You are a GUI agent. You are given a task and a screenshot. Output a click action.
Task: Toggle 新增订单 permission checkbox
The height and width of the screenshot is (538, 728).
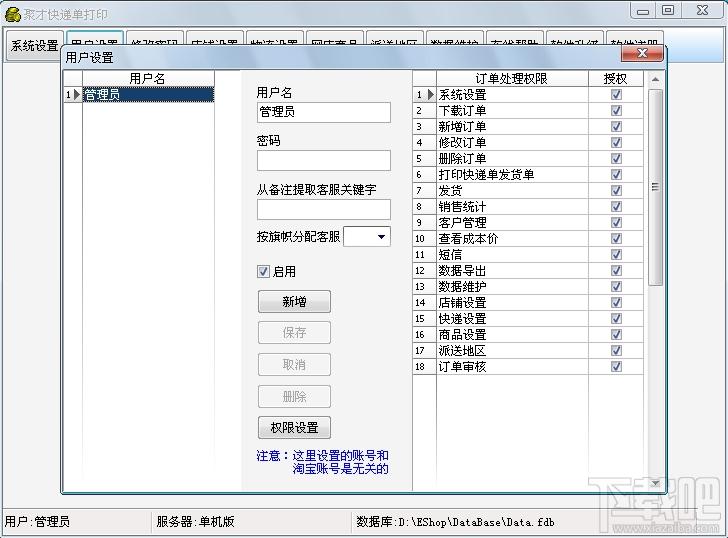pyautogui.click(x=616, y=127)
